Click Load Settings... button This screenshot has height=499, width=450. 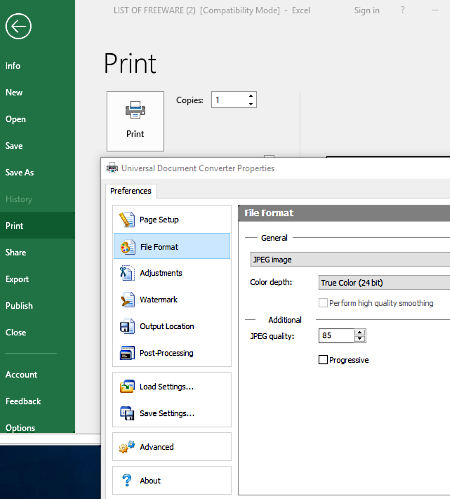pos(172,387)
